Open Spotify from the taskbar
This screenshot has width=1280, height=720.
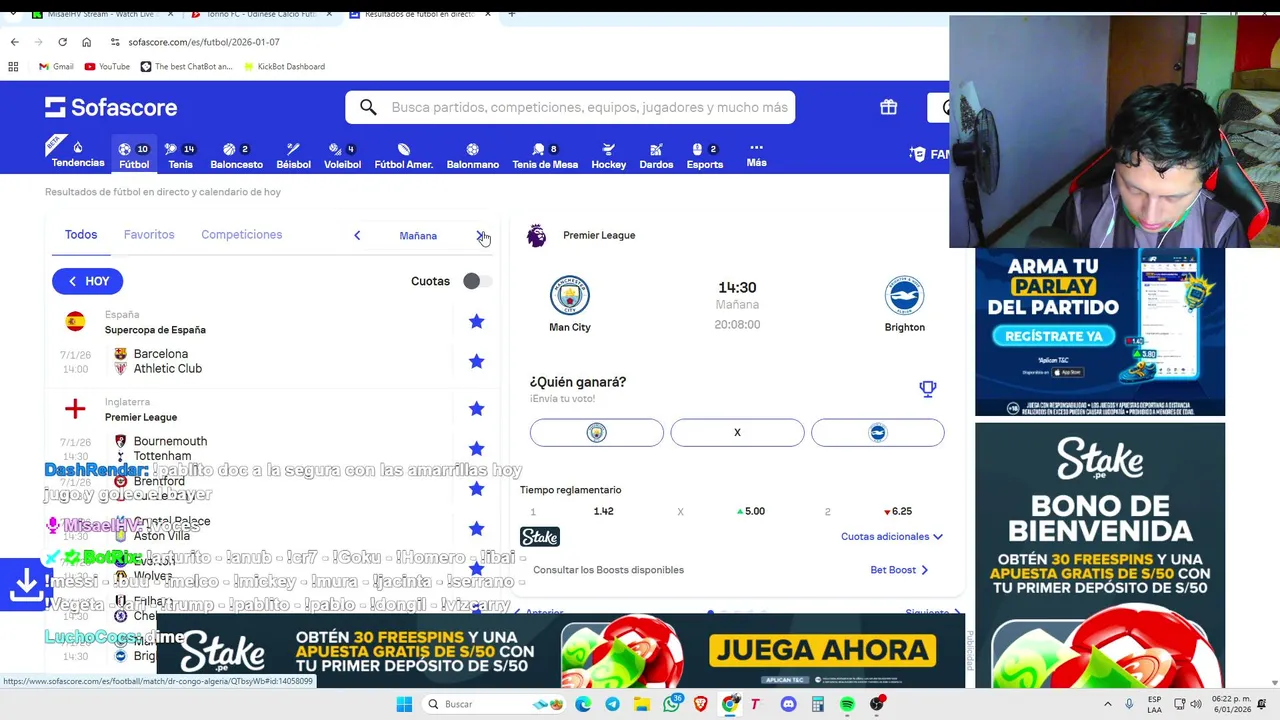click(847, 704)
